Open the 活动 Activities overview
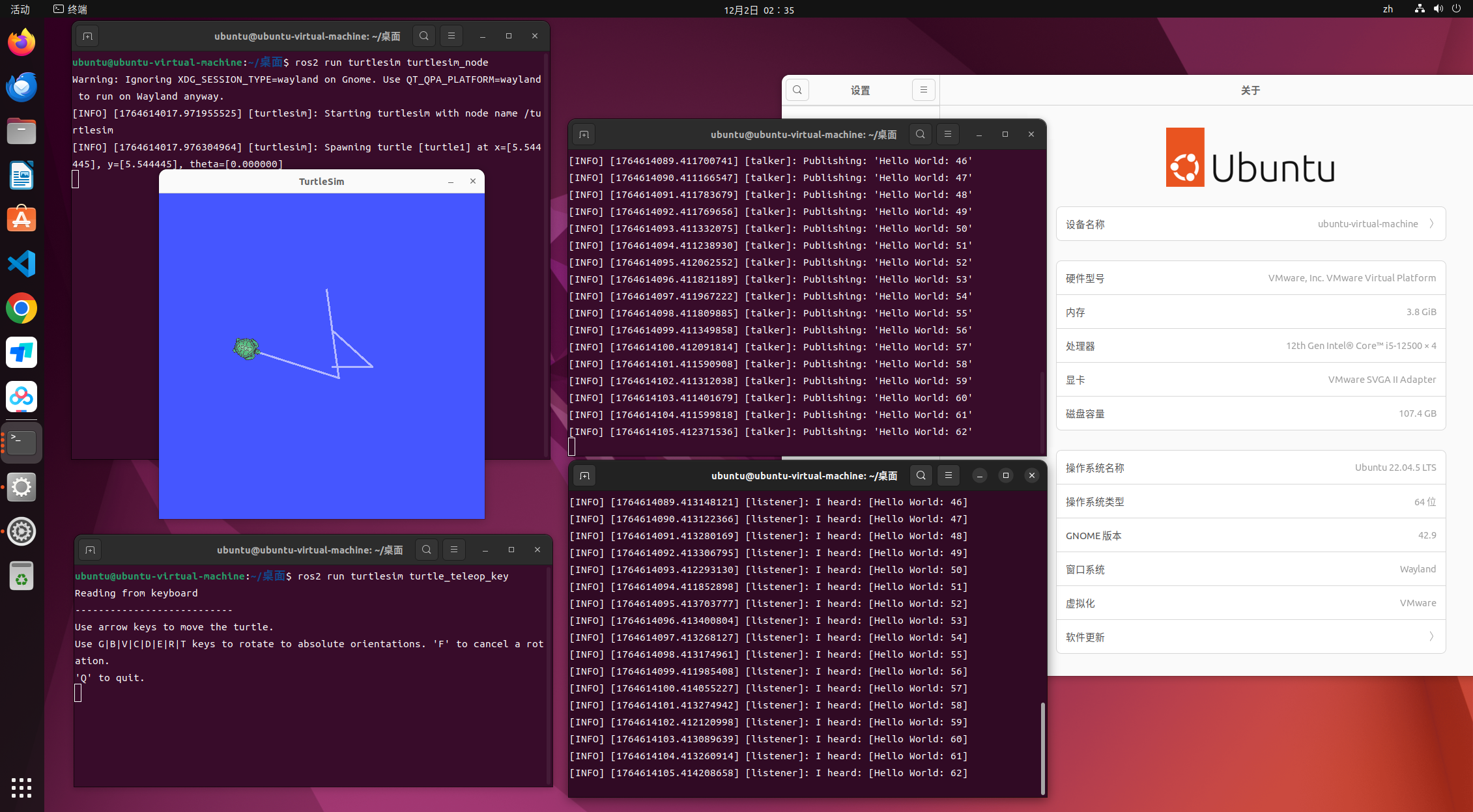Image resolution: width=1473 pixels, height=812 pixels. click(20, 9)
